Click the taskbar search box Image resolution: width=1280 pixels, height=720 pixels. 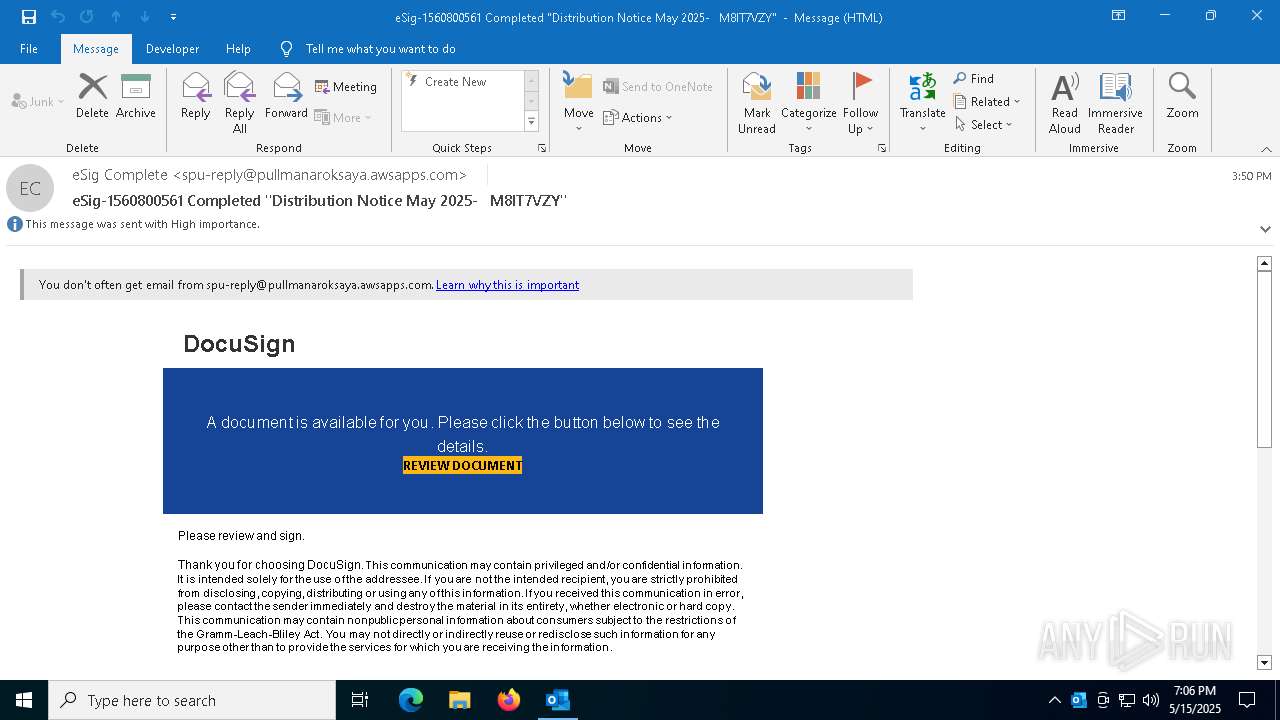pos(192,700)
